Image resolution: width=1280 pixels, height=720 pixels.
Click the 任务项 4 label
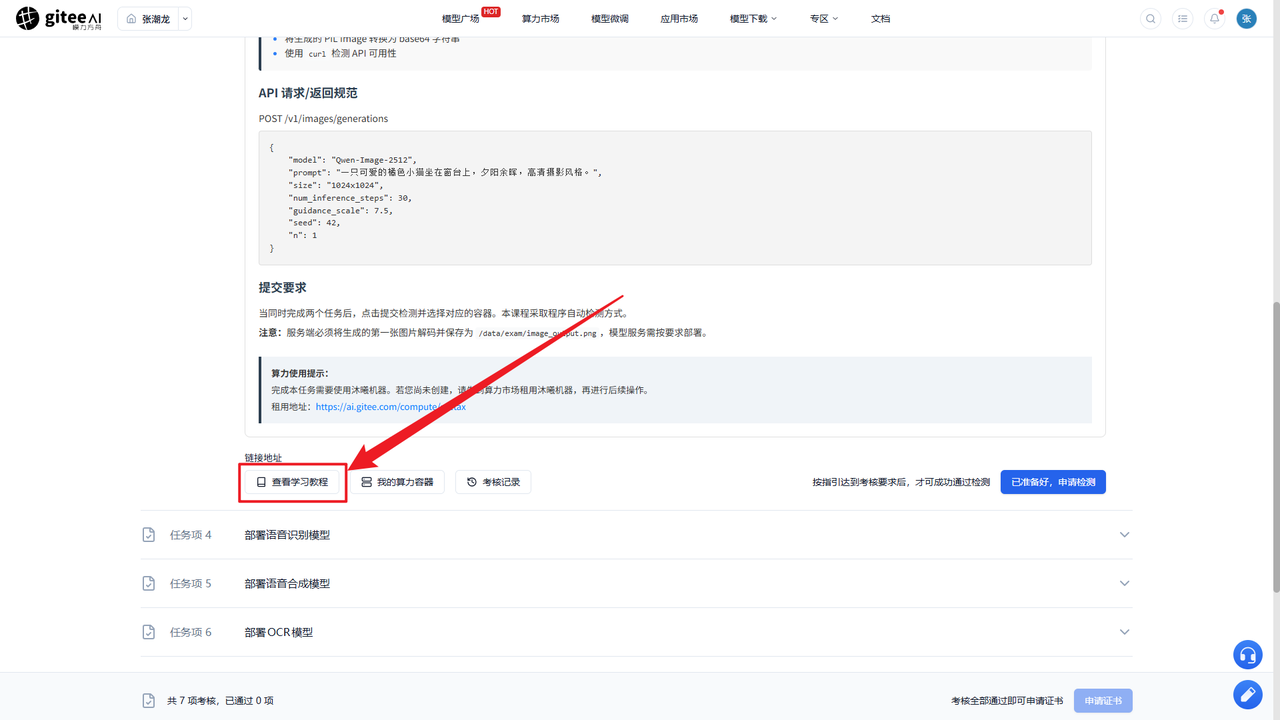191,535
